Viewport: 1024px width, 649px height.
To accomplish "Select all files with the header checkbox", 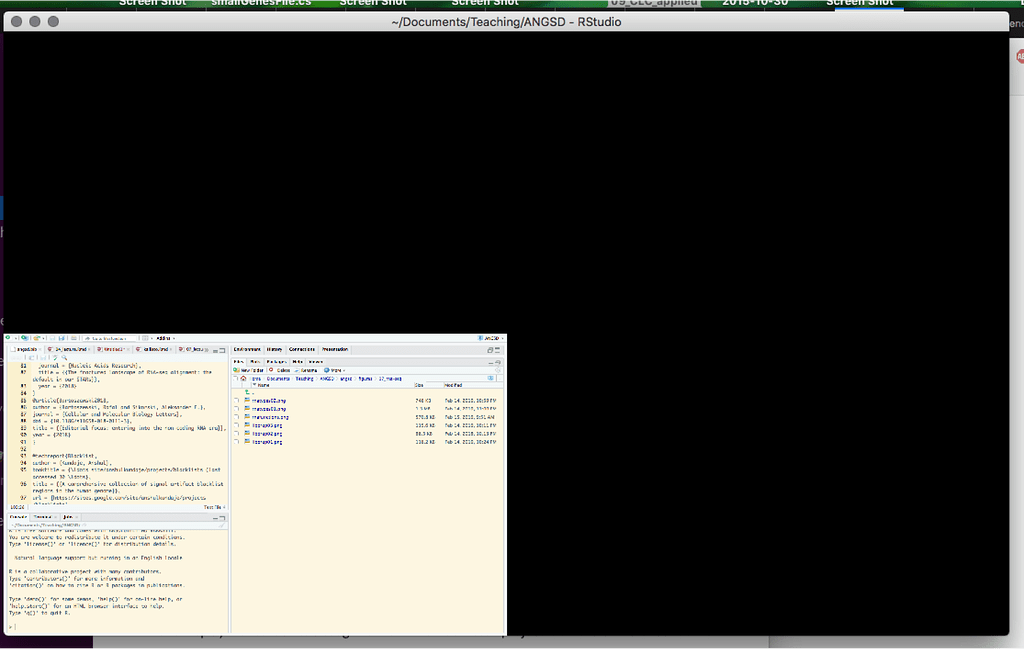I will [233, 378].
